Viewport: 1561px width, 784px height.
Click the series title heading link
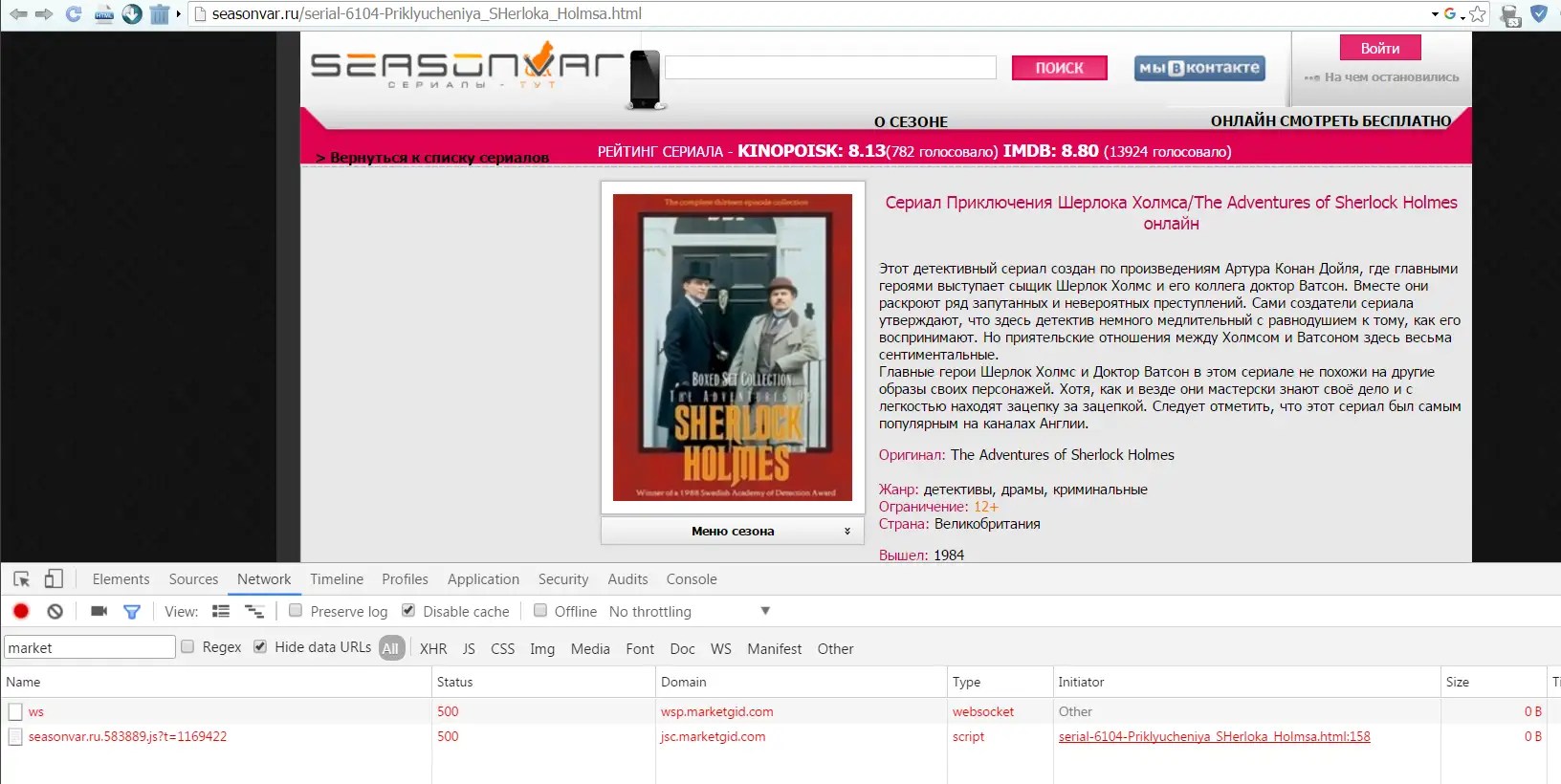(x=1171, y=213)
